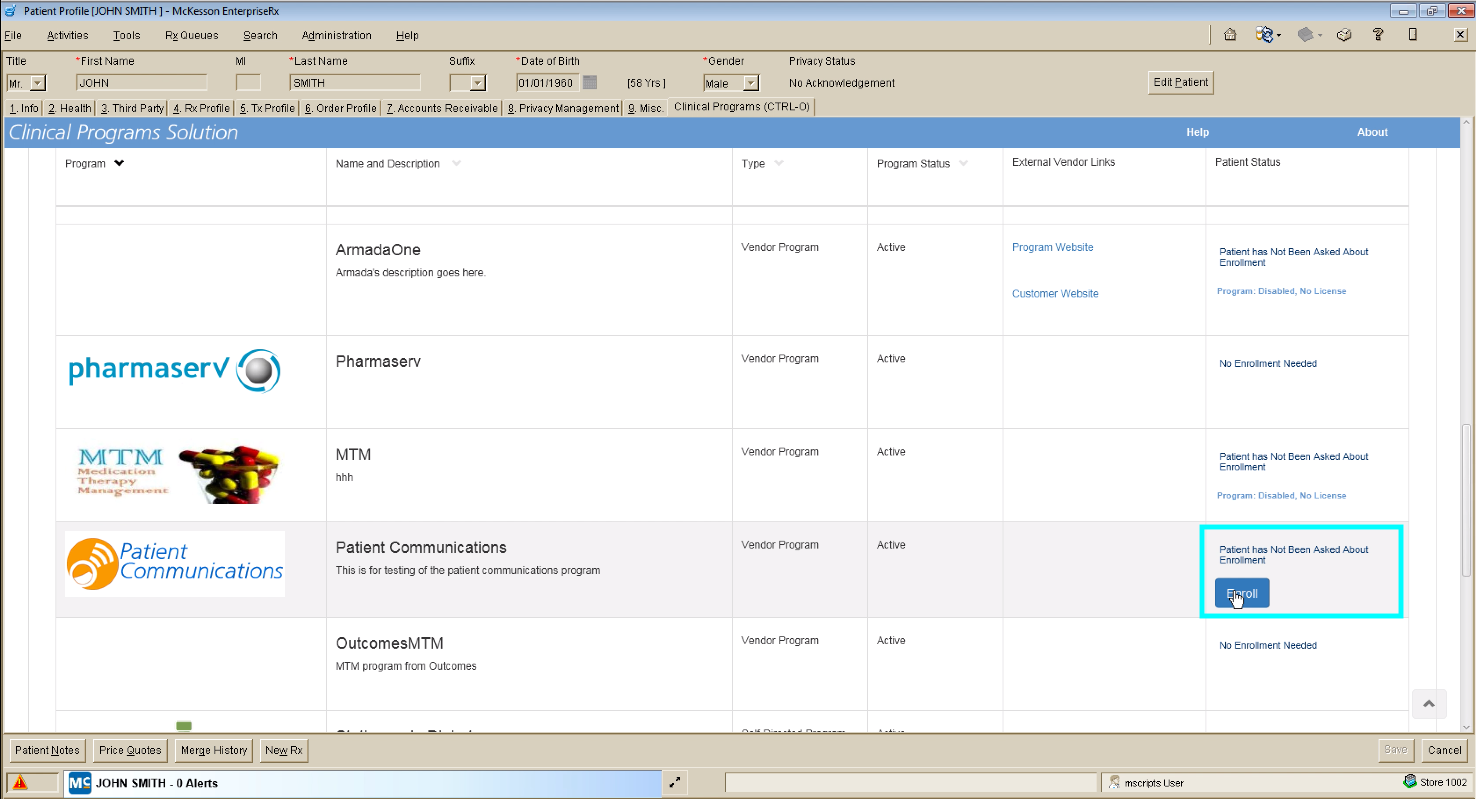Viewport: 1476px width, 799px height.
Task: Click the Patient Communications logo
Action: 175,564
